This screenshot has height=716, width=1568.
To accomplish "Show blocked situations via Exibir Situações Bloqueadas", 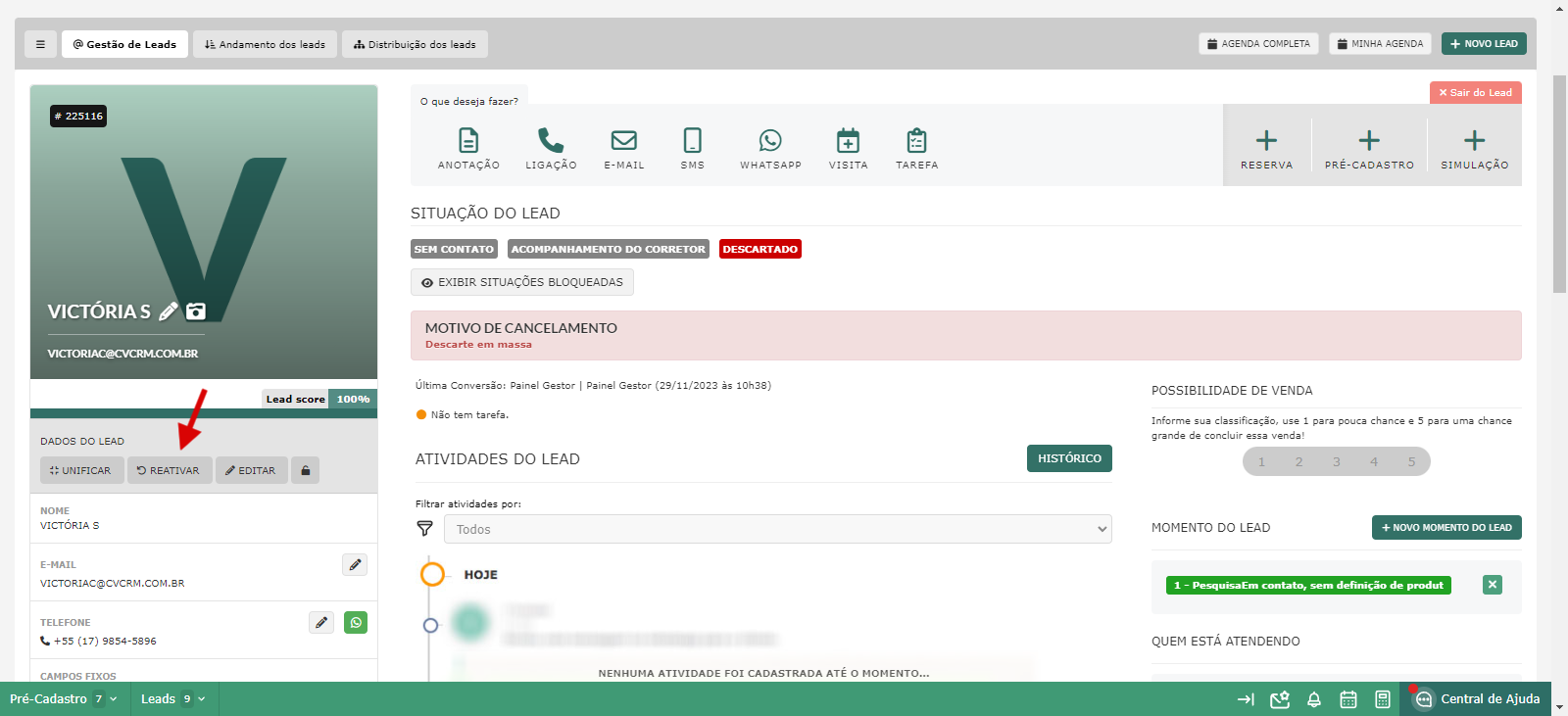I will click(x=522, y=282).
